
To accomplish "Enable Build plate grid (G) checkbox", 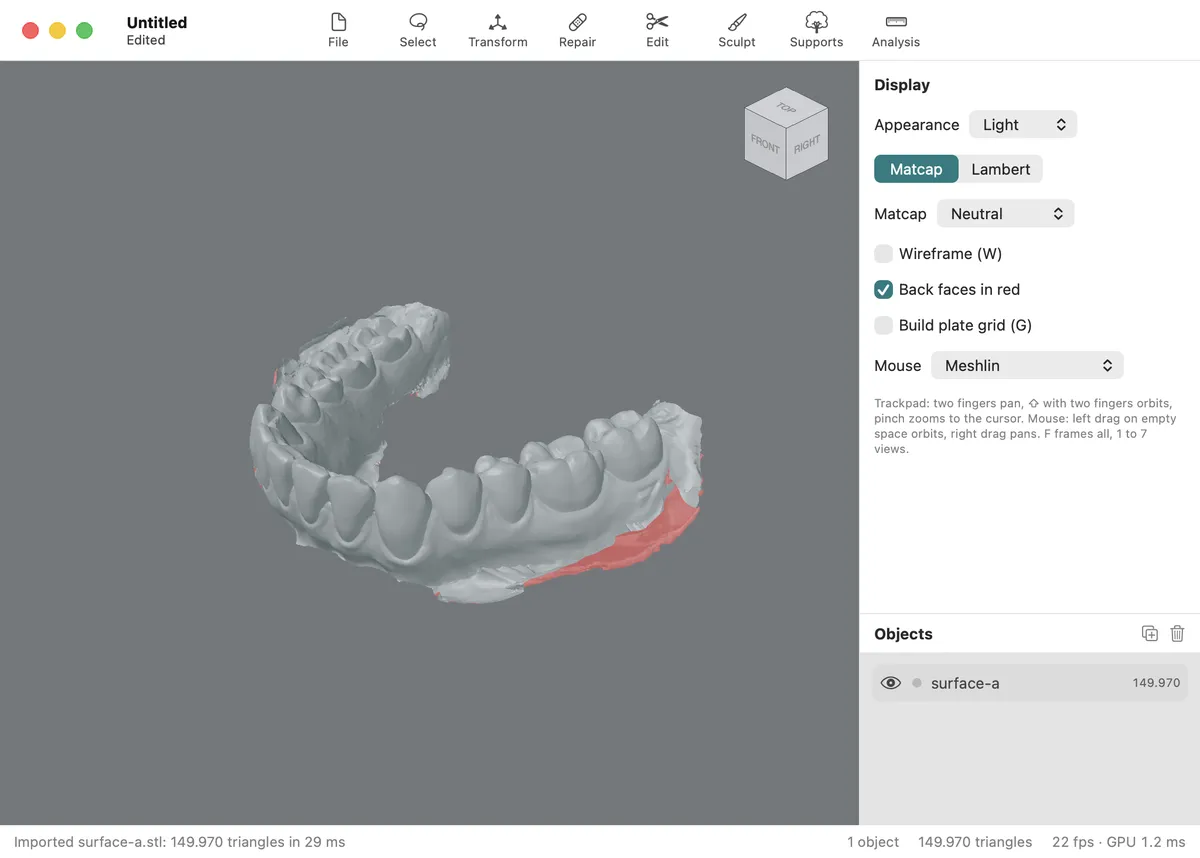I will [883, 325].
